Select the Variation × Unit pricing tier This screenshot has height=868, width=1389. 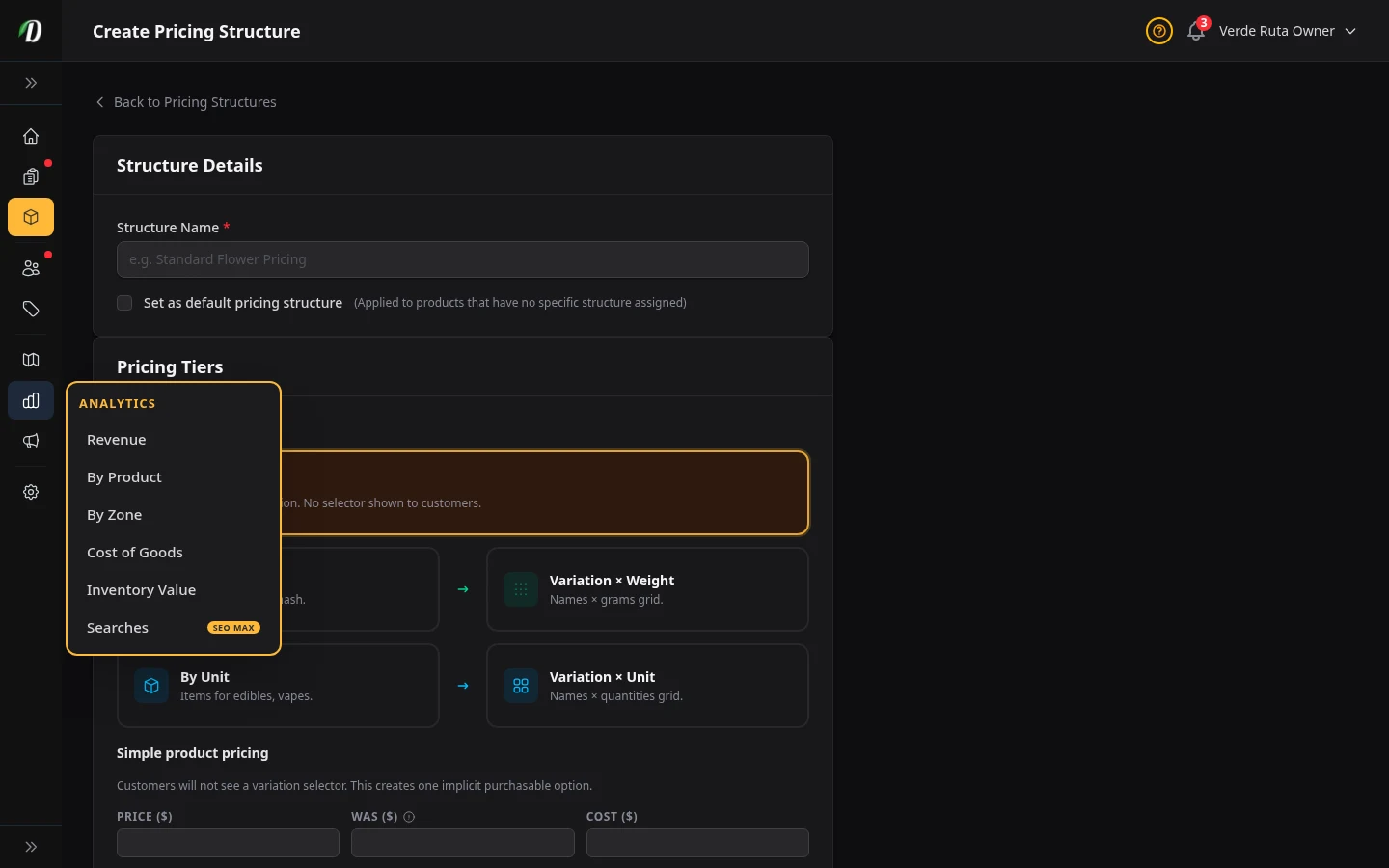coord(647,686)
